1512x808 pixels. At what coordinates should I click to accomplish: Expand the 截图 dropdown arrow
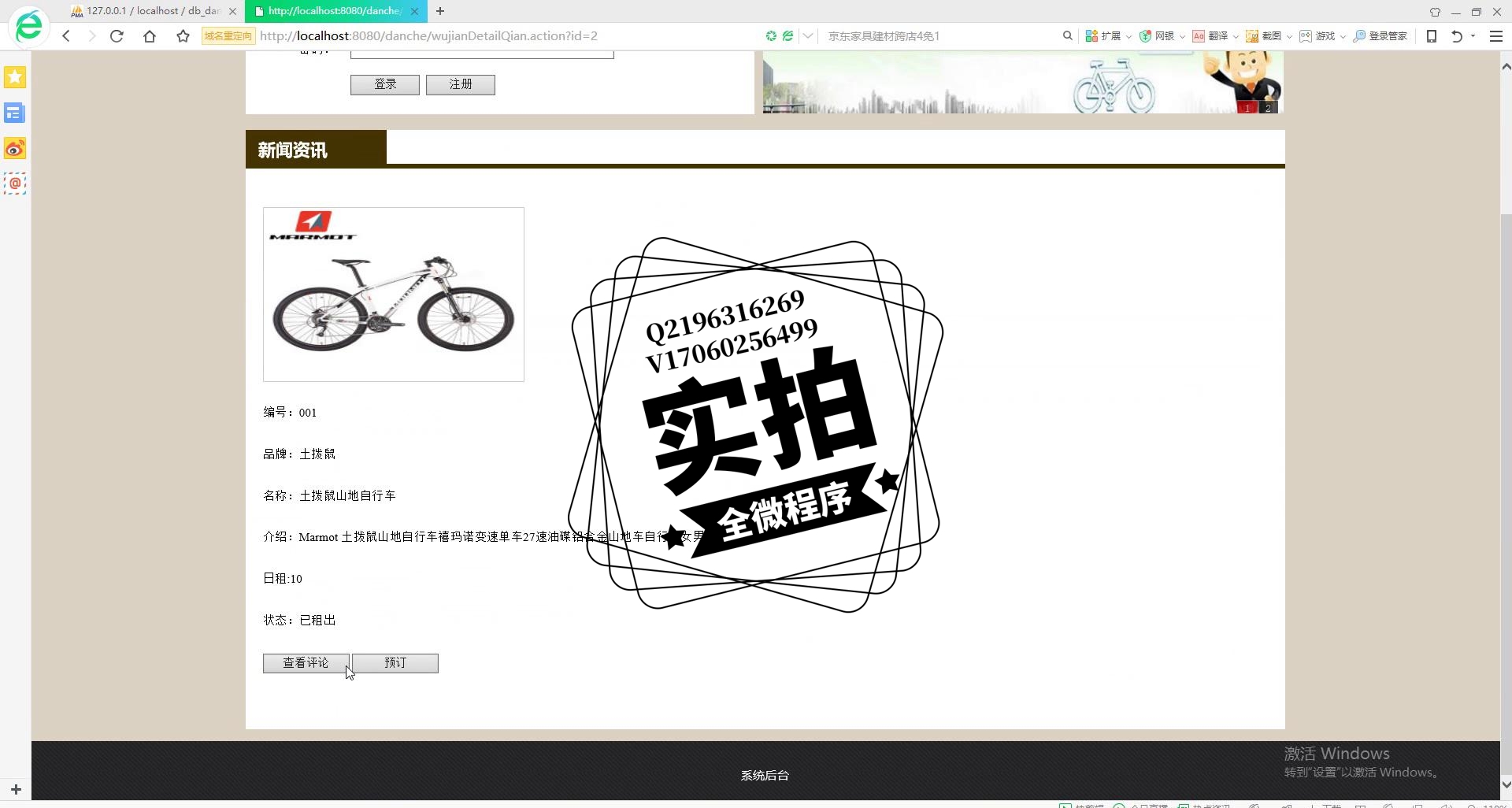coord(1289,37)
